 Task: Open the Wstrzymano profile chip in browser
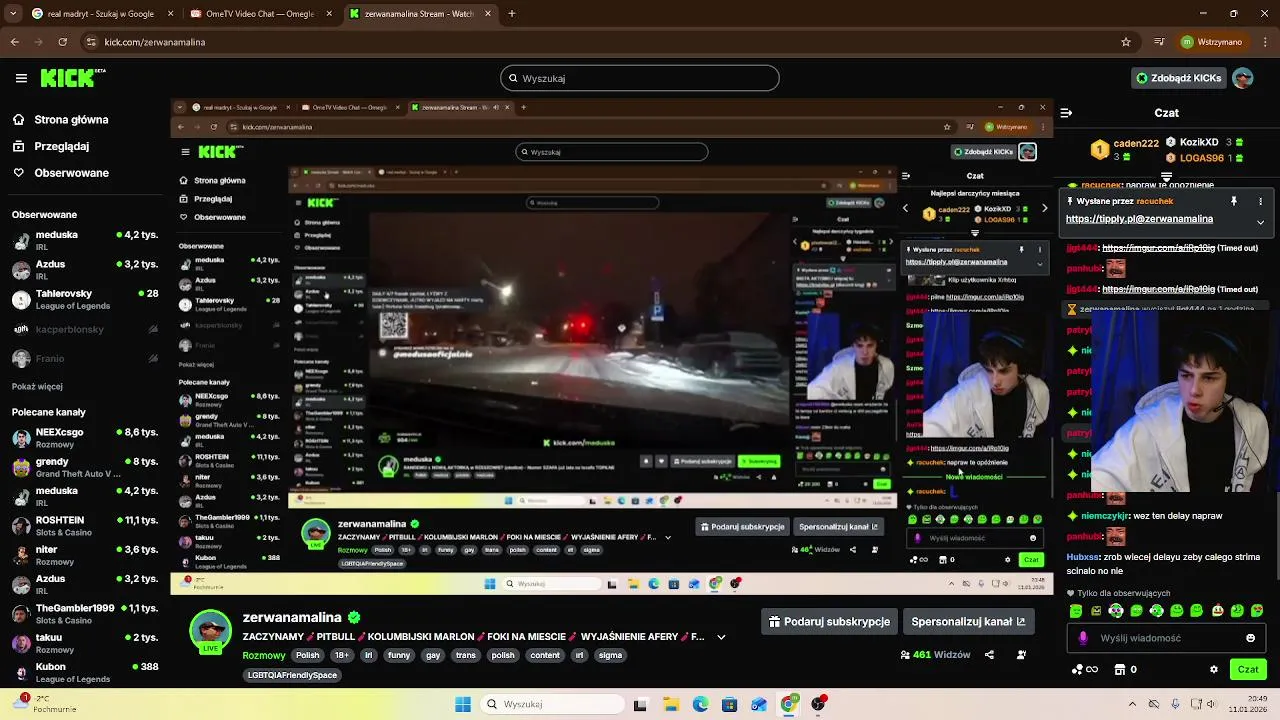point(1213,42)
